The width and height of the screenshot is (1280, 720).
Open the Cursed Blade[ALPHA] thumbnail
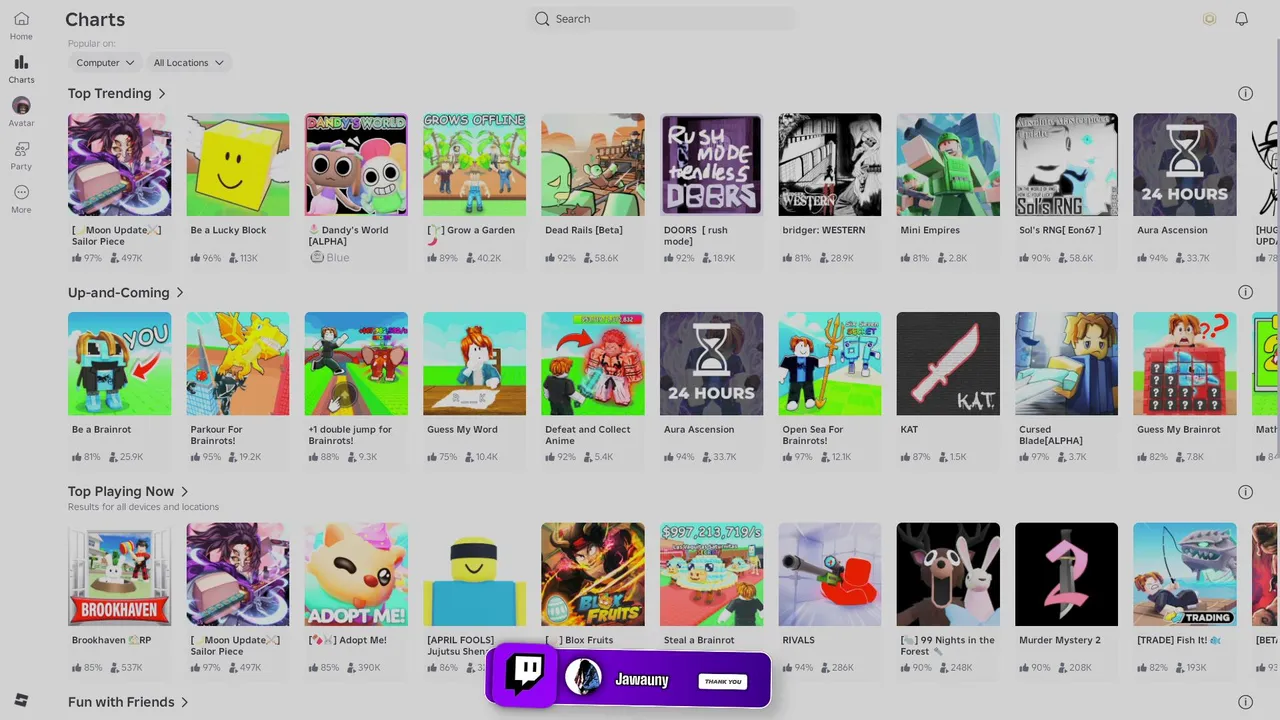tap(1066, 363)
